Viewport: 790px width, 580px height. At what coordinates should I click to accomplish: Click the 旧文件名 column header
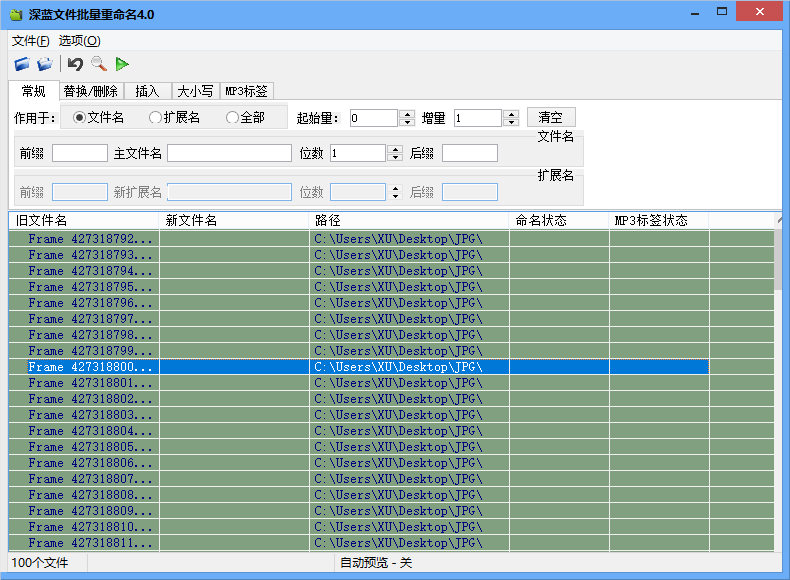(x=84, y=220)
